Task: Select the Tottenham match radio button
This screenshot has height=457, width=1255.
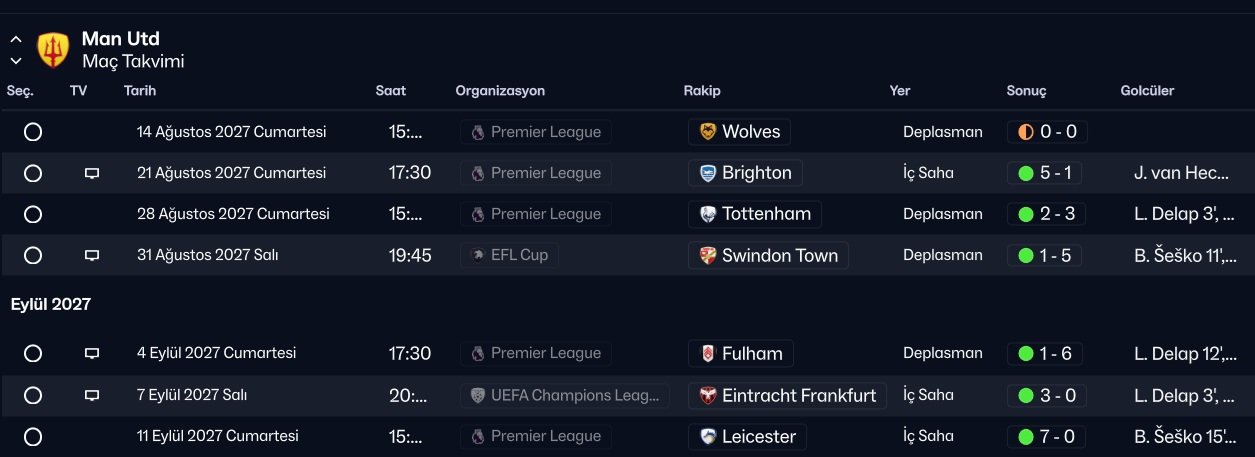Action: [33, 214]
